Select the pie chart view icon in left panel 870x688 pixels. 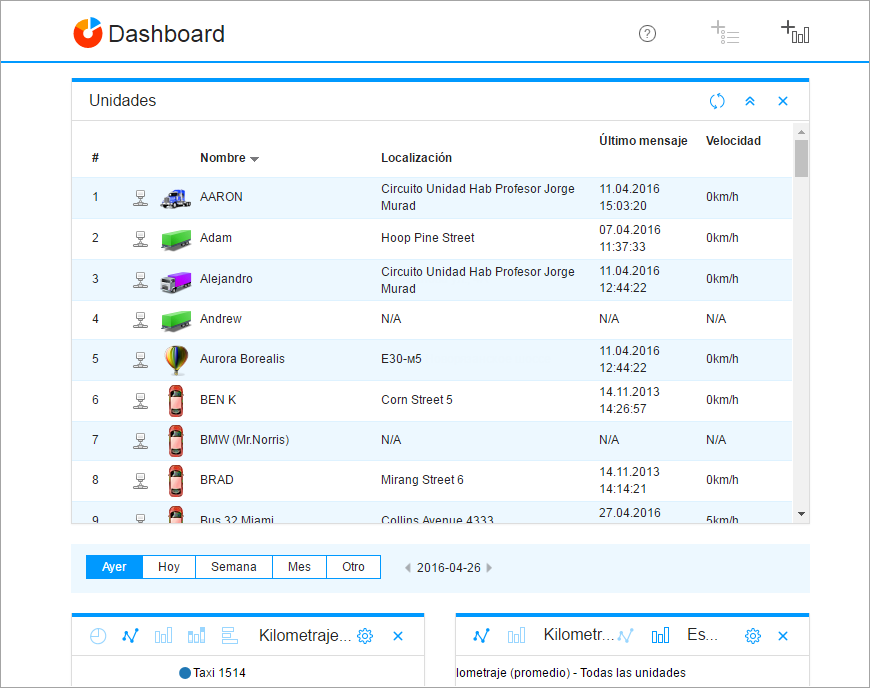click(98, 636)
